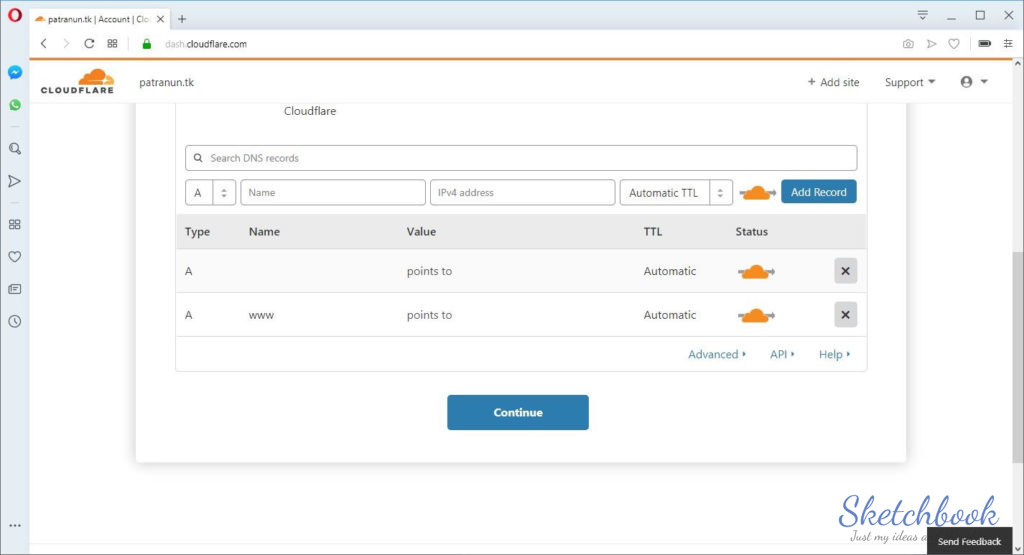Open the Speed Dial start page button
This screenshot has height=555, width=1024.
click(112, 44)
